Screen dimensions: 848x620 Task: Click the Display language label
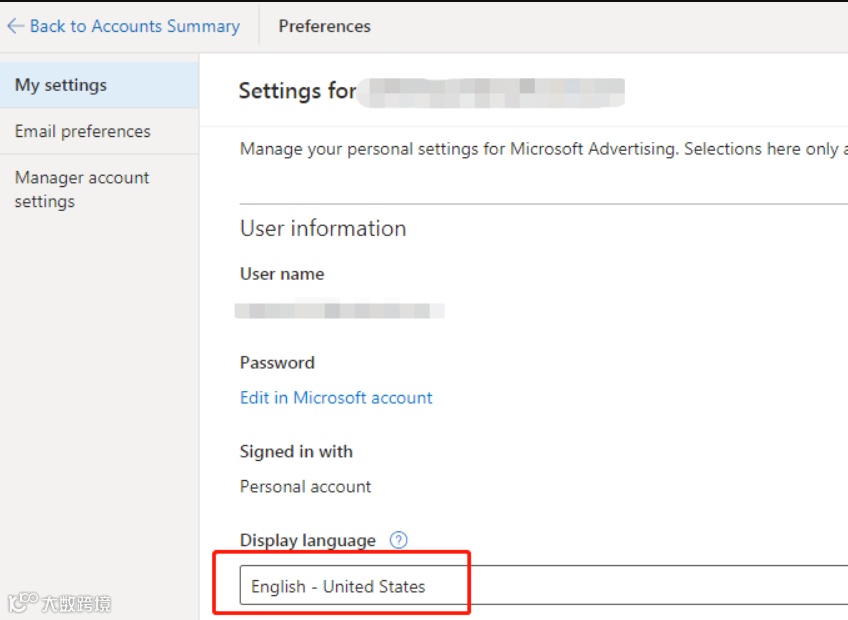[308, 541]
